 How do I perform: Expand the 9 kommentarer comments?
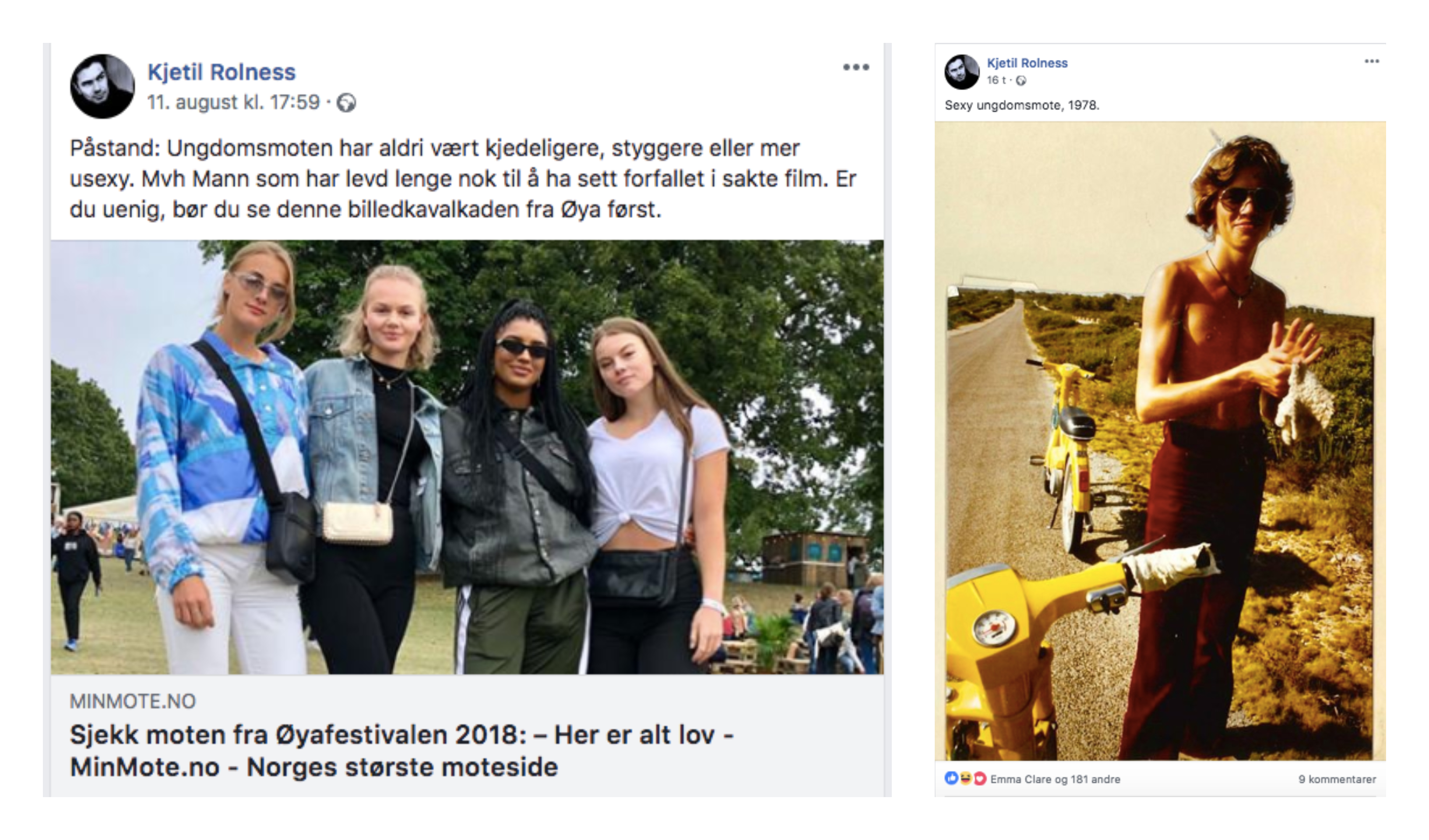(1337, 779)
